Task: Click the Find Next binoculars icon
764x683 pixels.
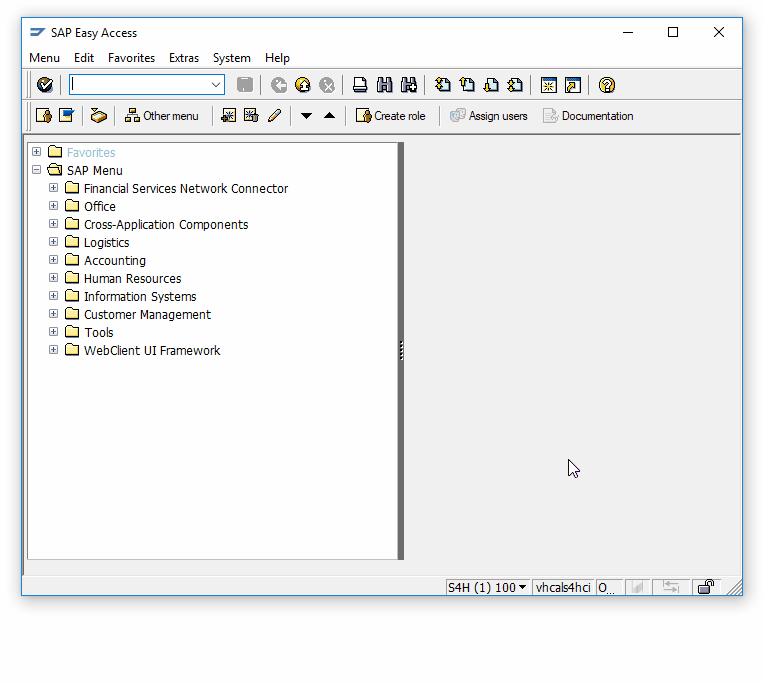Action: 409,85
